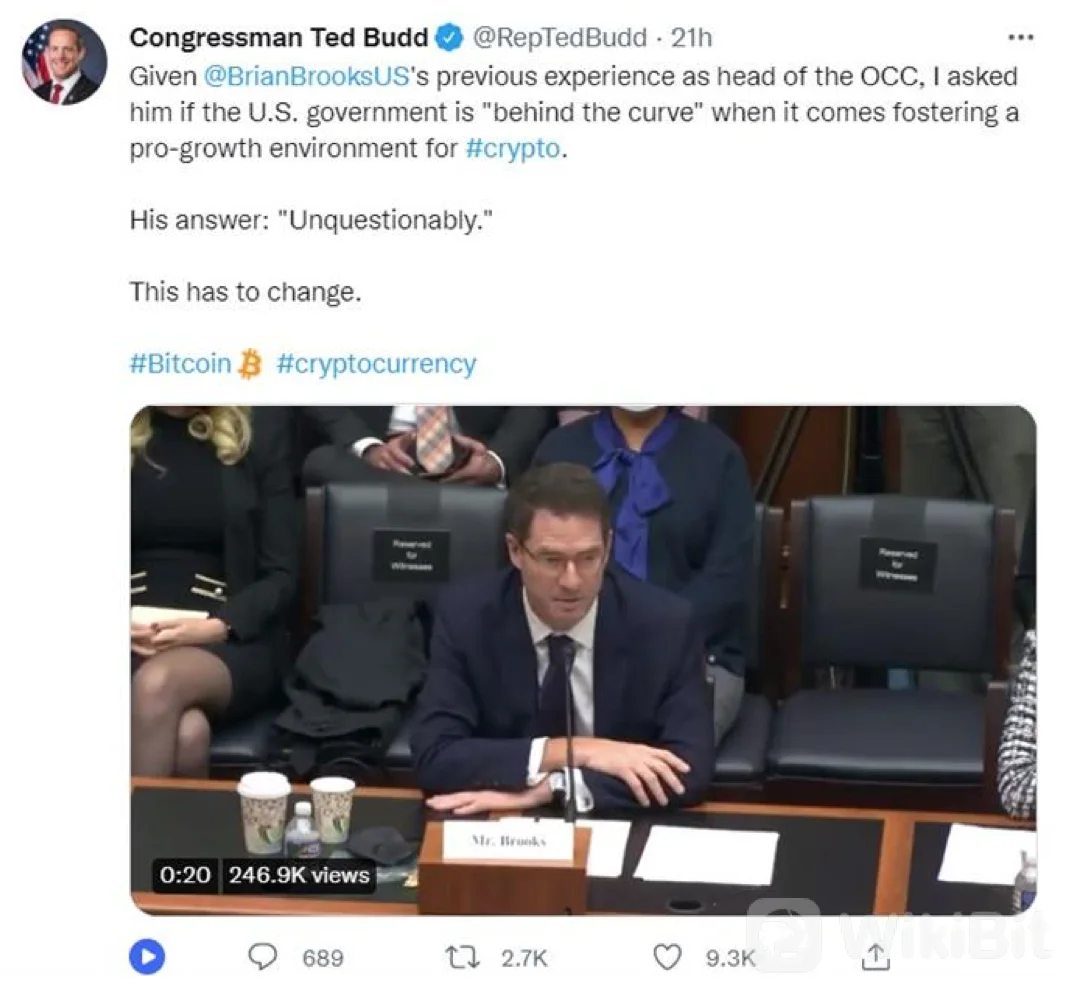
Task: Open the #Bitcoin hashtag
Action: (x=181, y=364)
